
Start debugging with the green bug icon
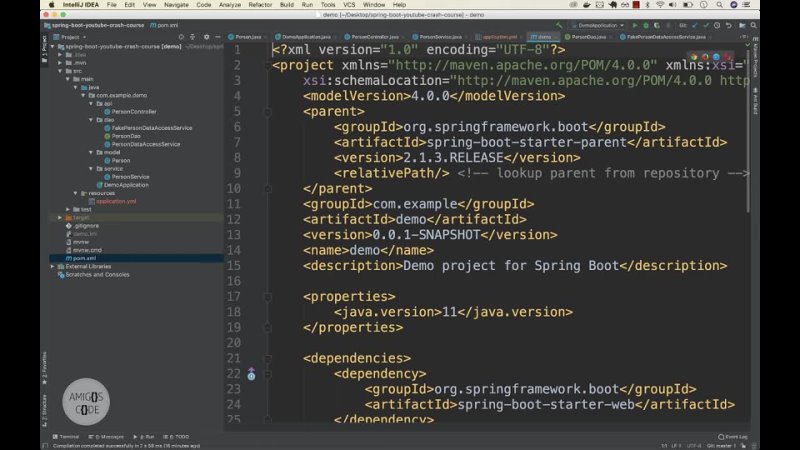[646, 25]
